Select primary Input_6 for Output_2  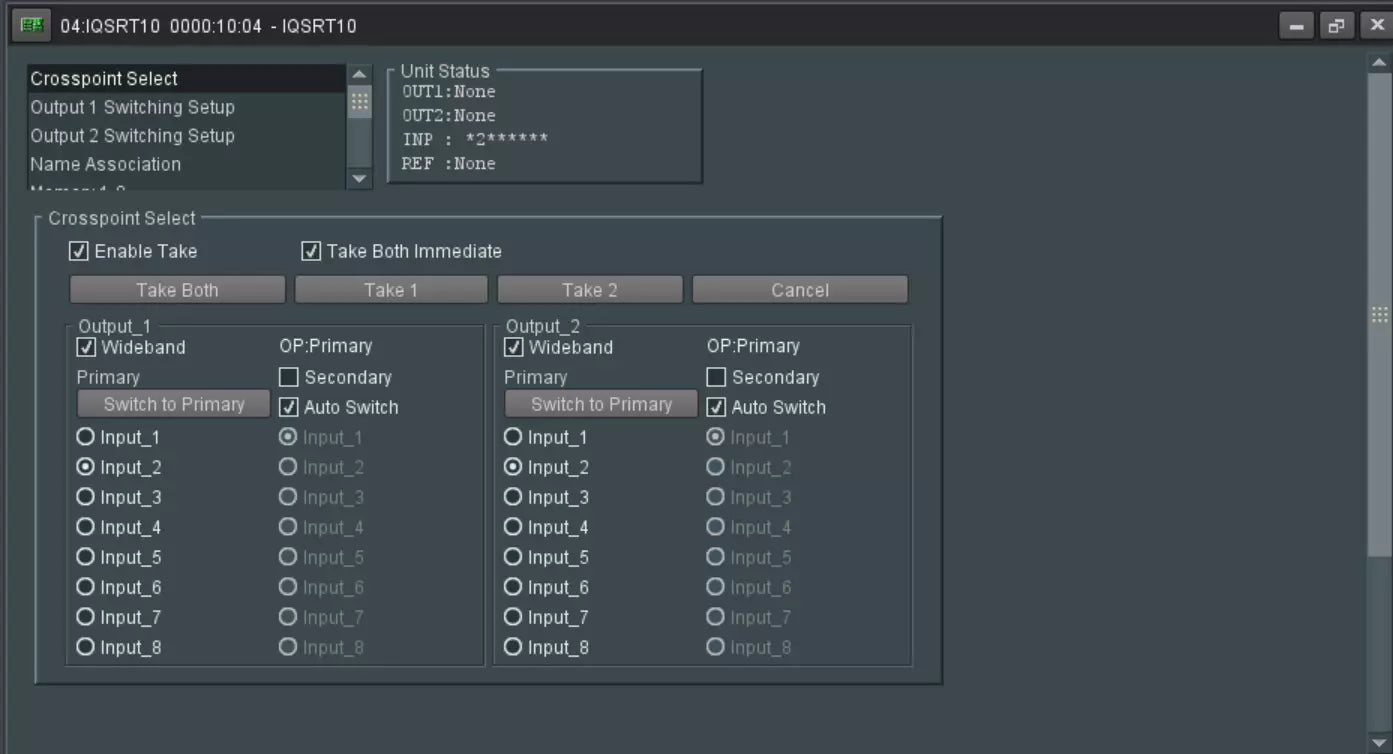[513, 587]
